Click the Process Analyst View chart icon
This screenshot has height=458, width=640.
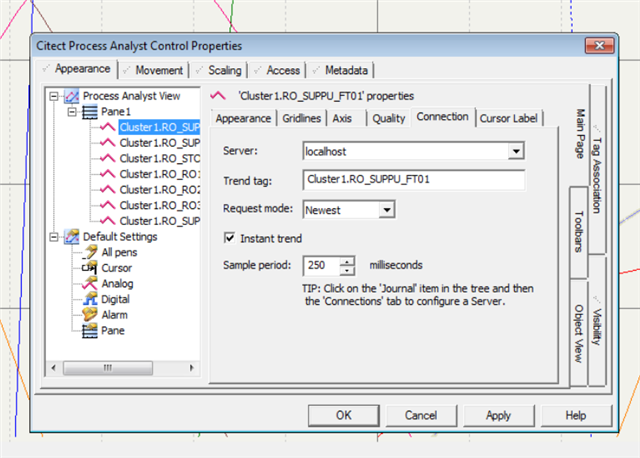coord(72,96)
